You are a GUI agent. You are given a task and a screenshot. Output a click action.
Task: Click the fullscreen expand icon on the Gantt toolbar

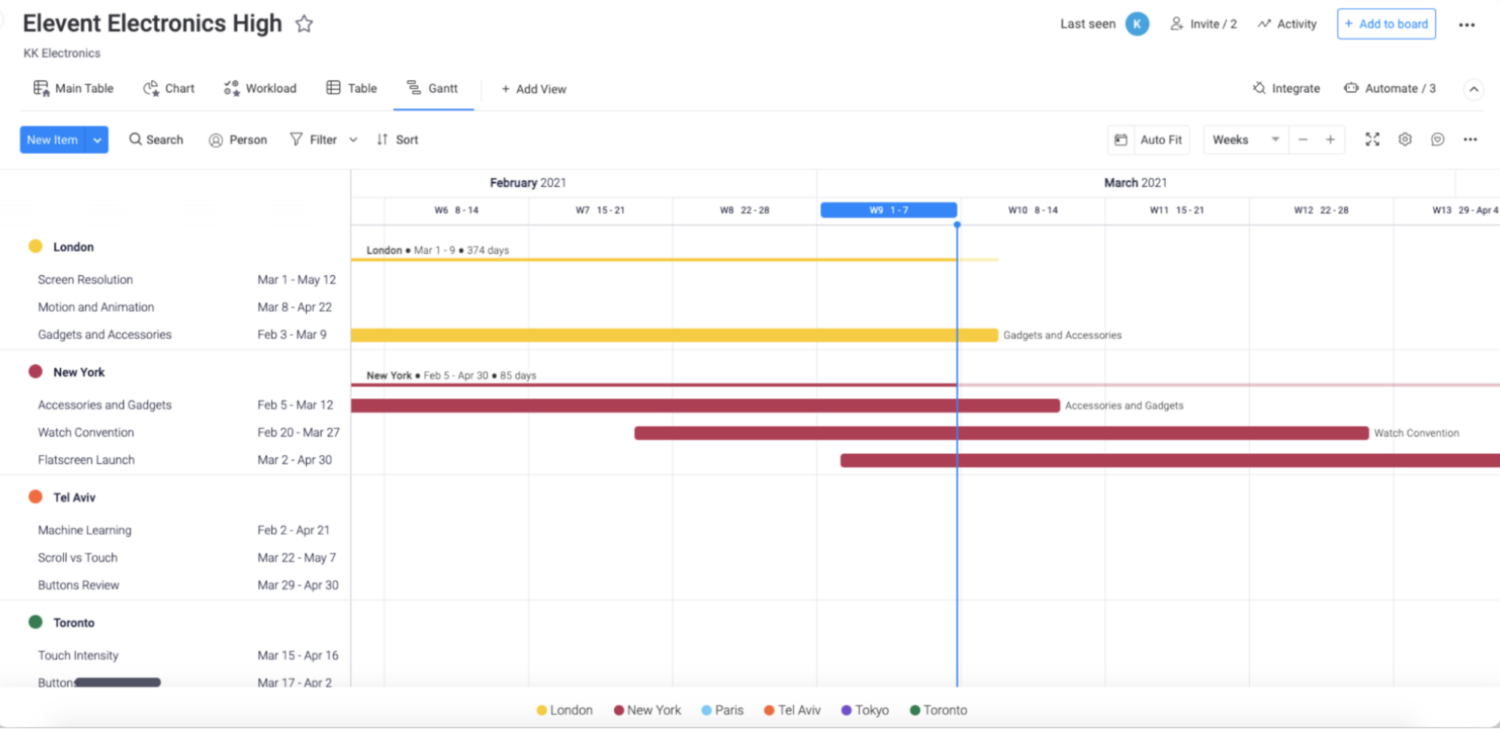pos(1372,139)
